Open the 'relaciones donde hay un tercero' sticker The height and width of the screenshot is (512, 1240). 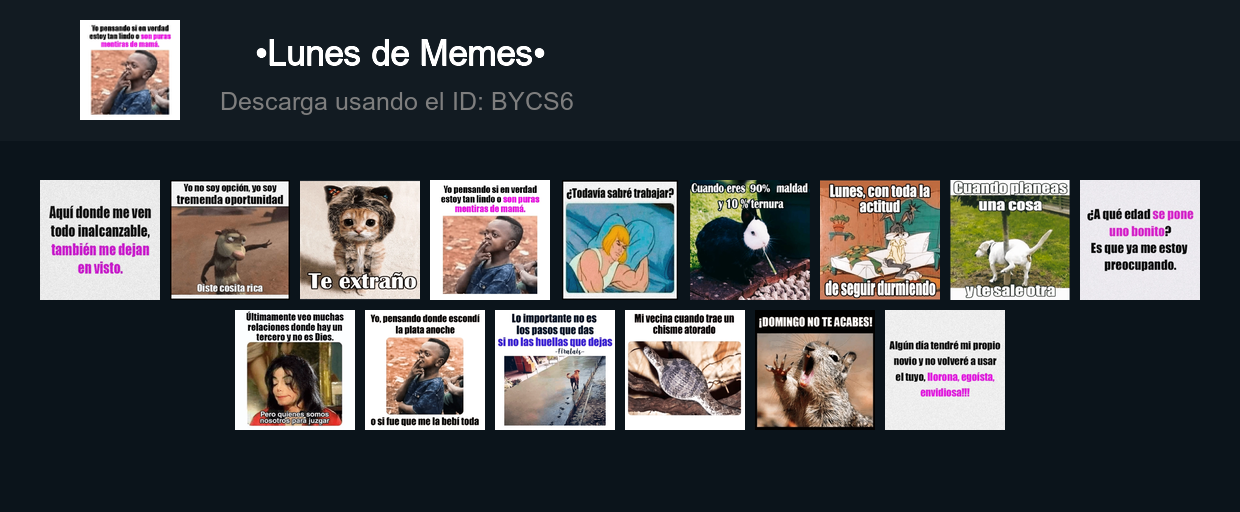295,370
